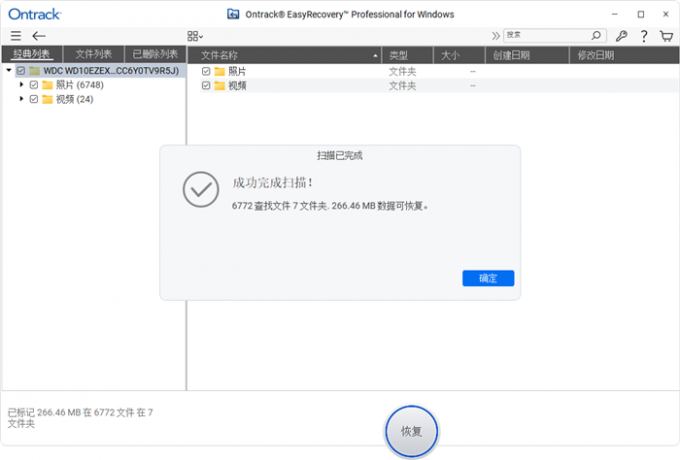Viewport: 680px width, 460px height.
Task: Toggle checkbox for 视频 row in file list
Action: pyautogui.click(x=206, y=85)
